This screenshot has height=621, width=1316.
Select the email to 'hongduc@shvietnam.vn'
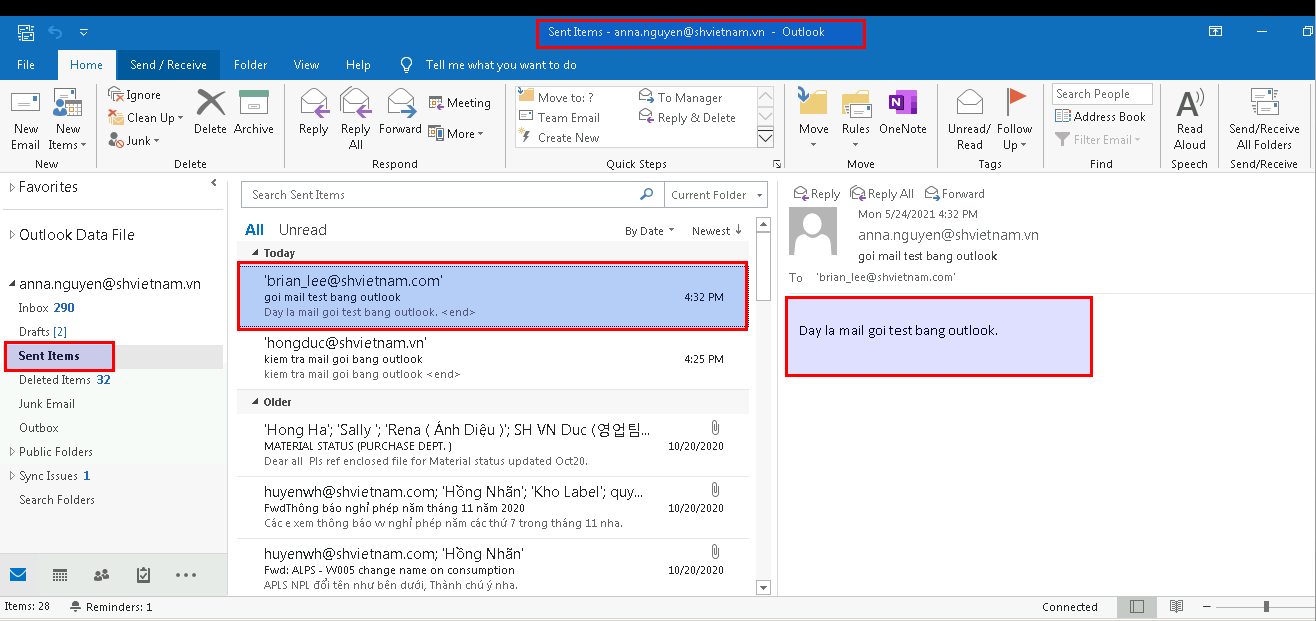(492, 358)
